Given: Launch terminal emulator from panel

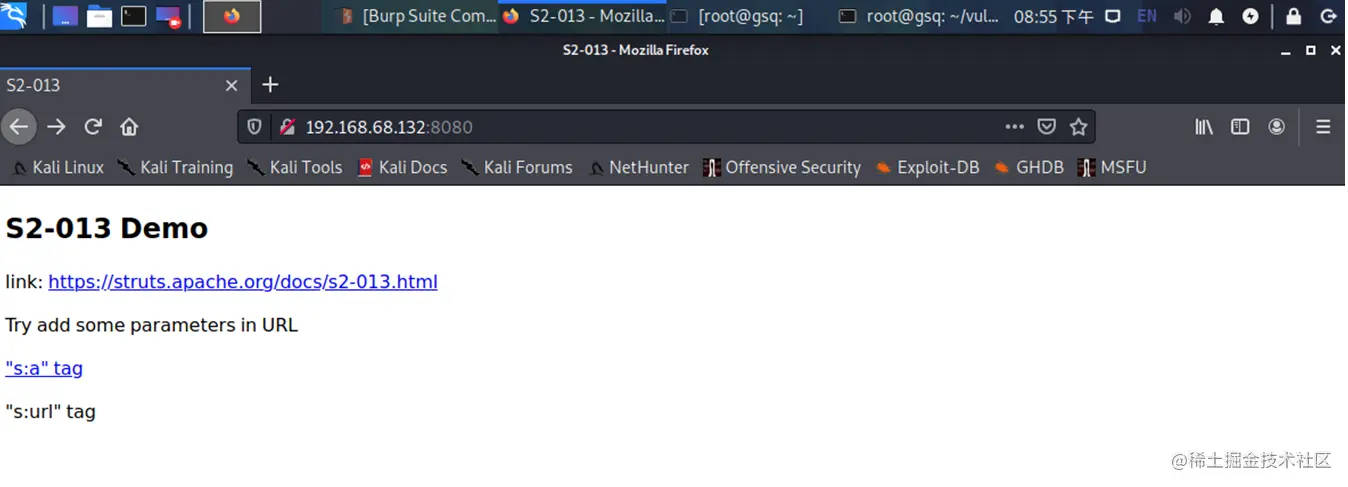Looking at the screenshot, I should pyautogui.click(x=133, y=16).
